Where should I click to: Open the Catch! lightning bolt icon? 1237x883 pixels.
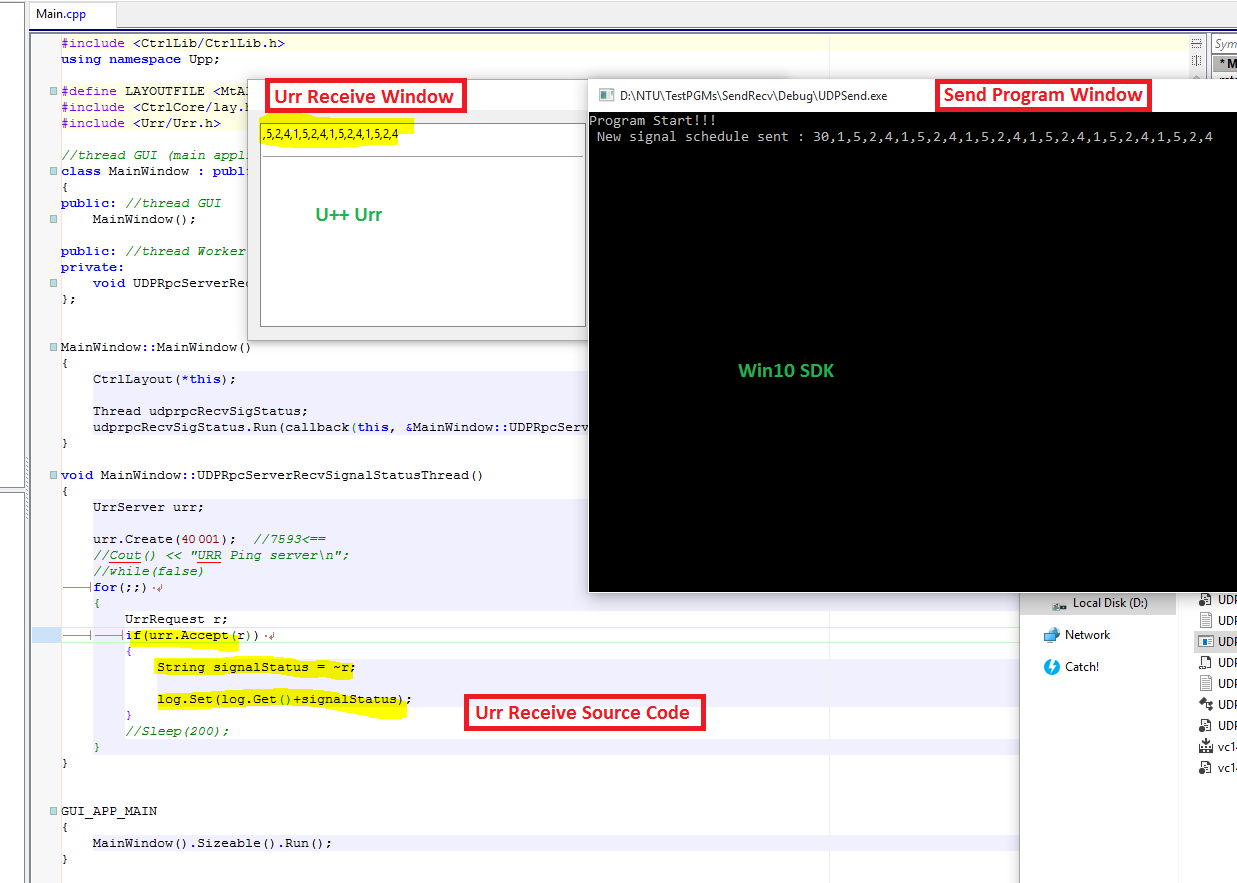pos(1051,667)
